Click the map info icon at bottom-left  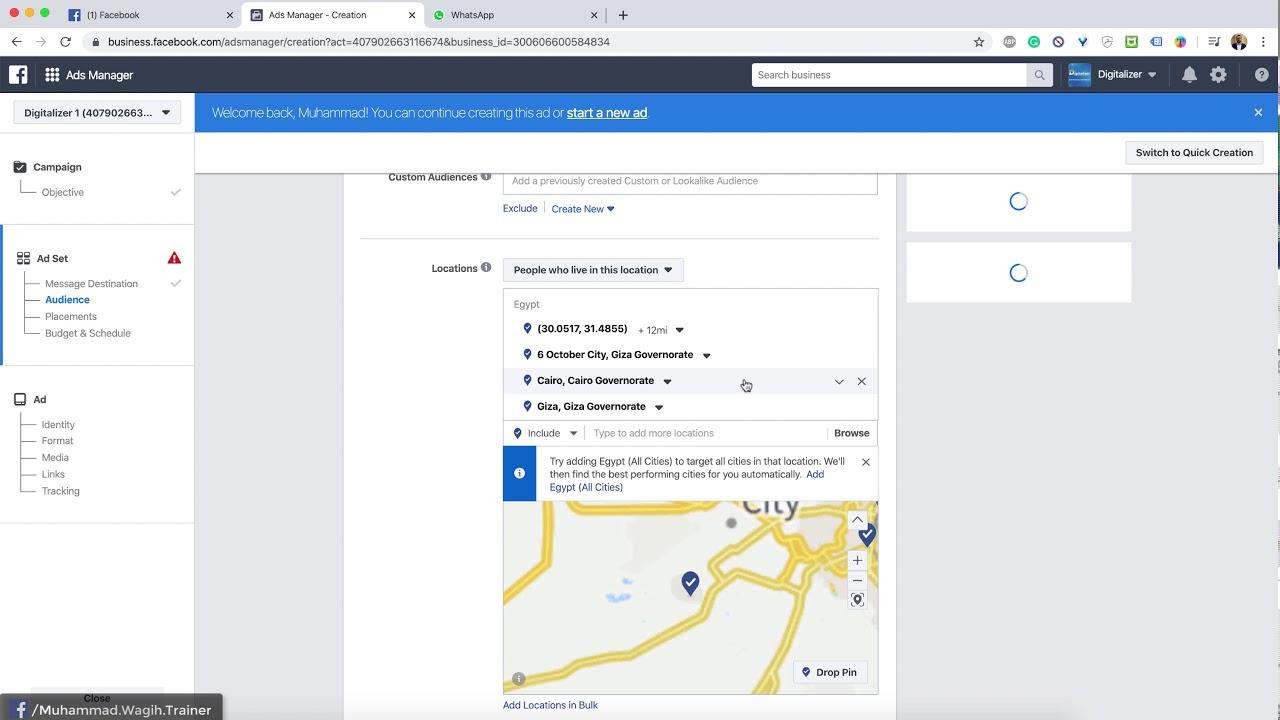(518, 679)
